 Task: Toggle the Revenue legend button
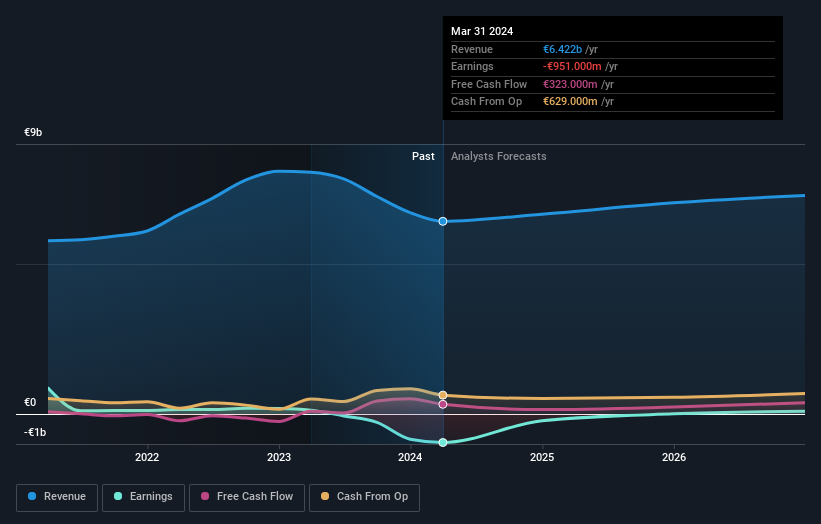click(x=57, y=497)
